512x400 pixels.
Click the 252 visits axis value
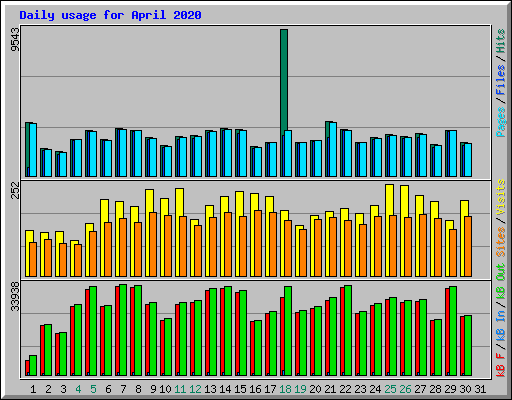(x=15, y=190)
